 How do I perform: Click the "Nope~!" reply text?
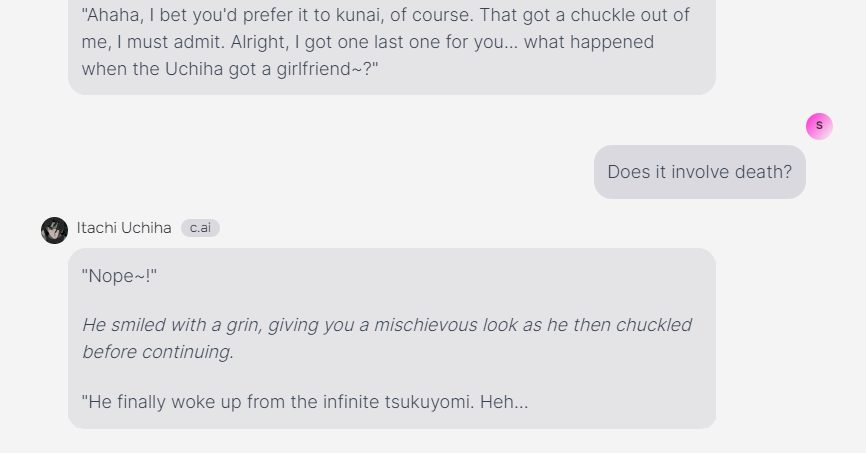[x=119, y=276]
